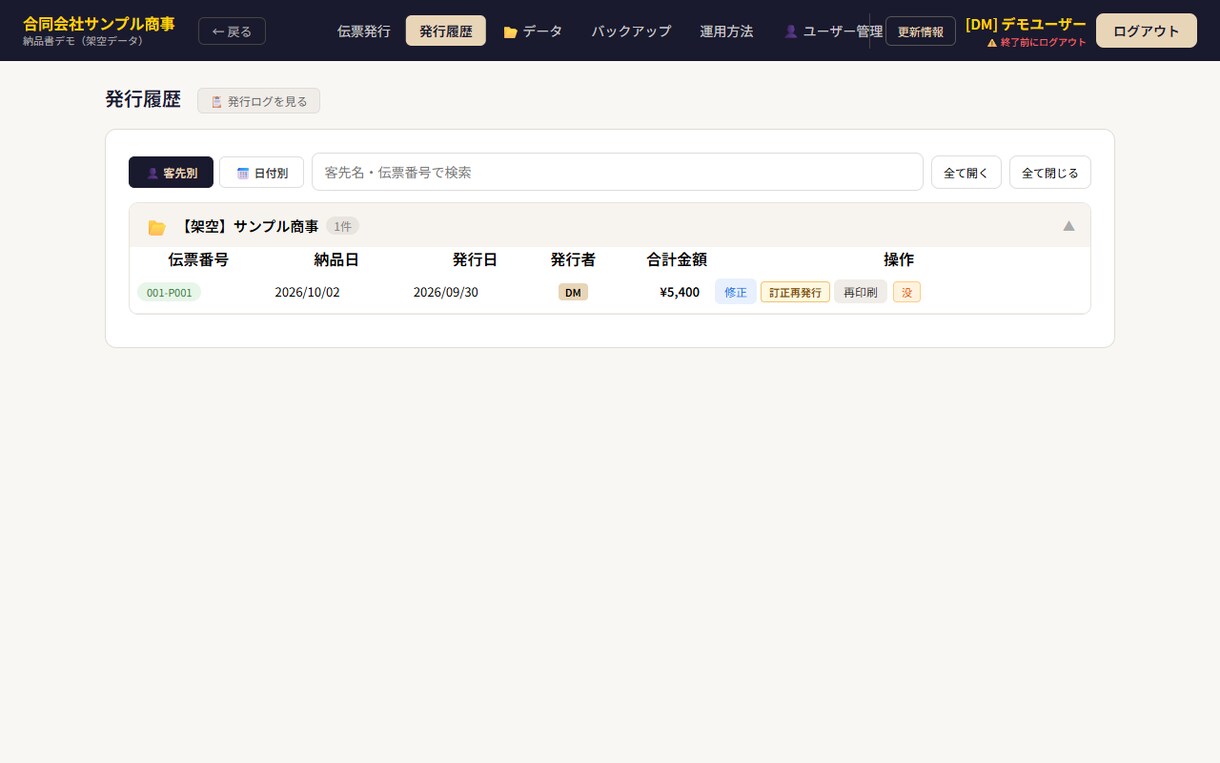The height and width of the screenshot is (763, 1220).
Task: Click the 合計金額 column header
Action: [676, 259]
